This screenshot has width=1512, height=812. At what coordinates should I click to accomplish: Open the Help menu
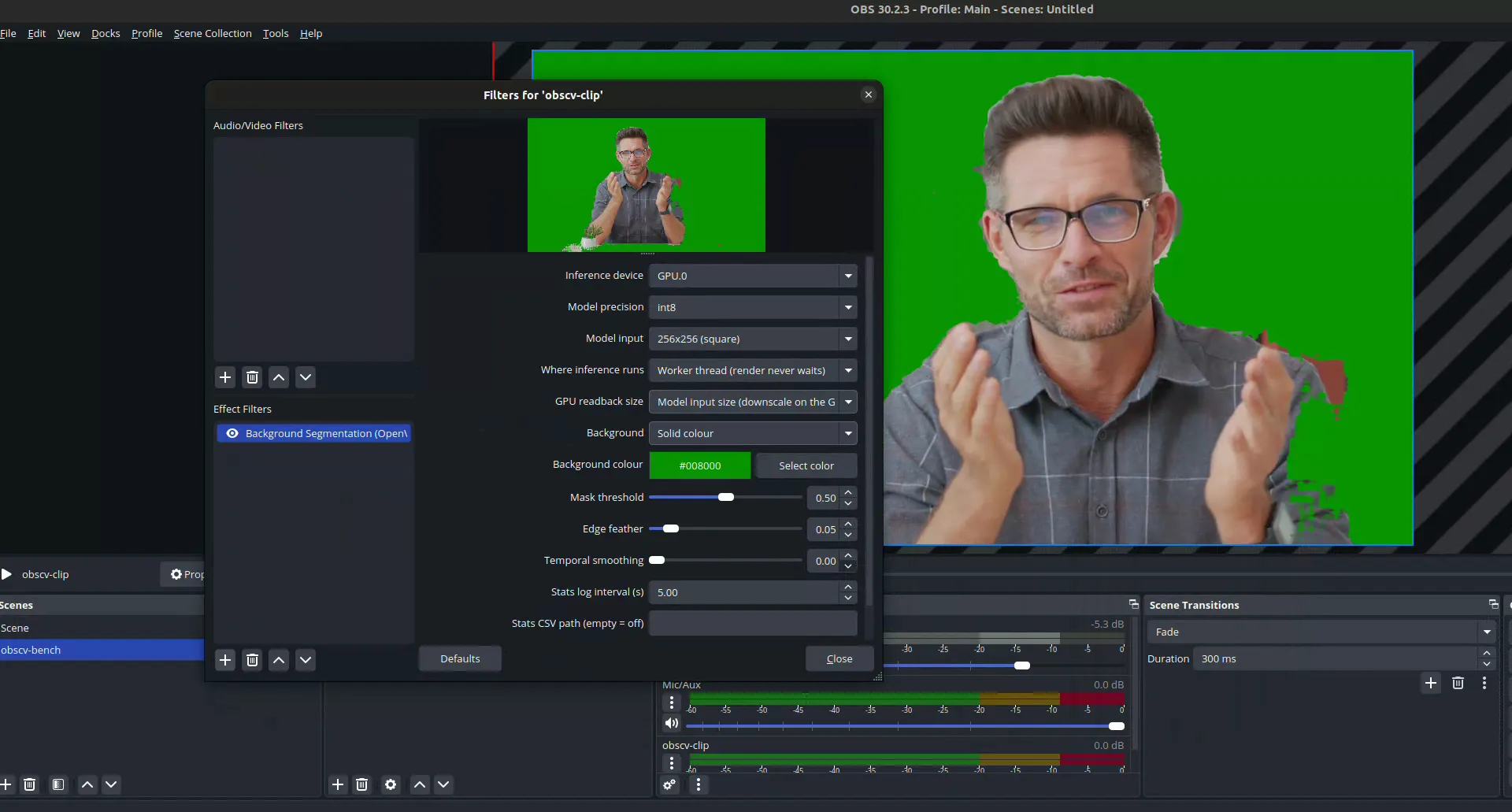click(x=311, y=33)
